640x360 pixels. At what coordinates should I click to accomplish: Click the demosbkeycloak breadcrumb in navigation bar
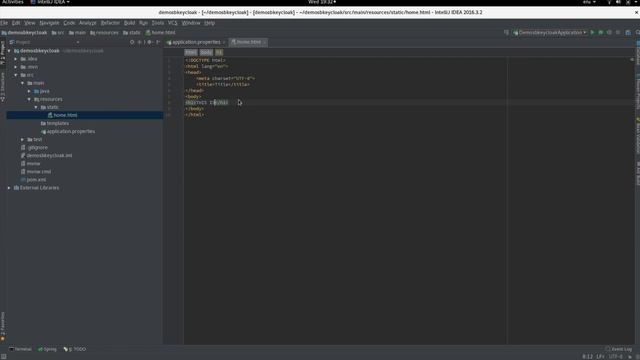[x=24, y=33]
